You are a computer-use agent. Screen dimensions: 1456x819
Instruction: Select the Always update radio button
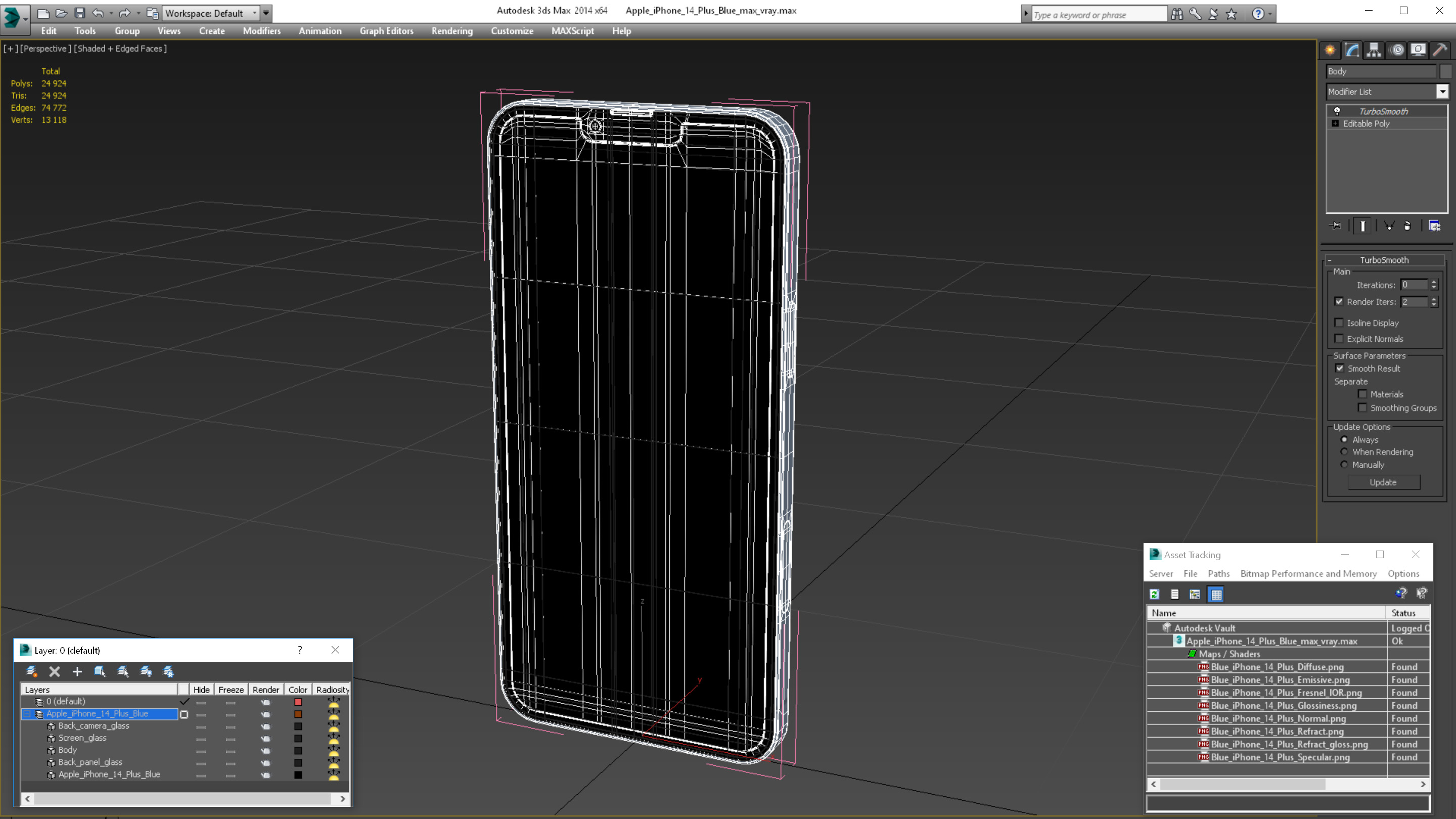point(1344,439)
